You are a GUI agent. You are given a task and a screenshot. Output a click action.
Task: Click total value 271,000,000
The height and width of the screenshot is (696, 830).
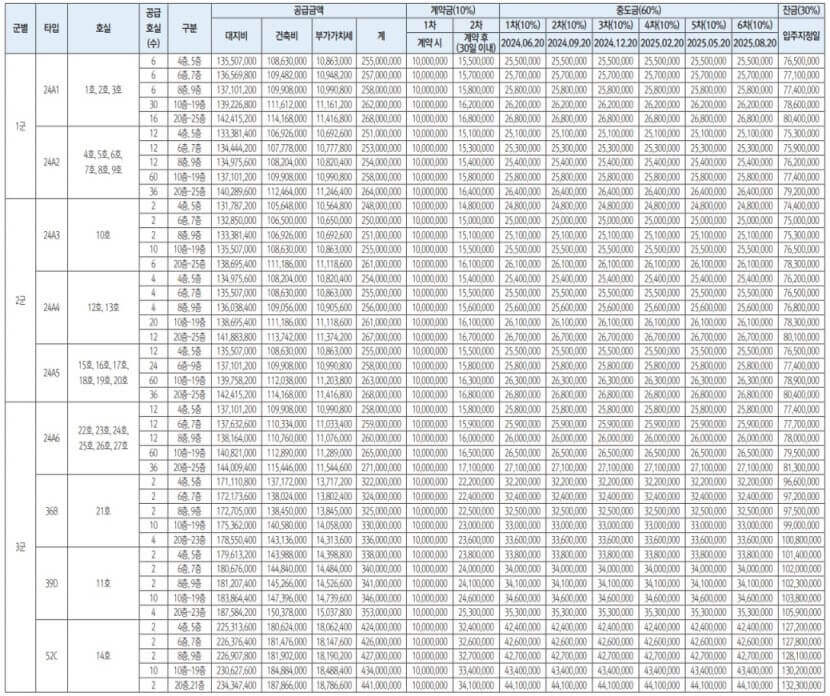pos(381,467)
